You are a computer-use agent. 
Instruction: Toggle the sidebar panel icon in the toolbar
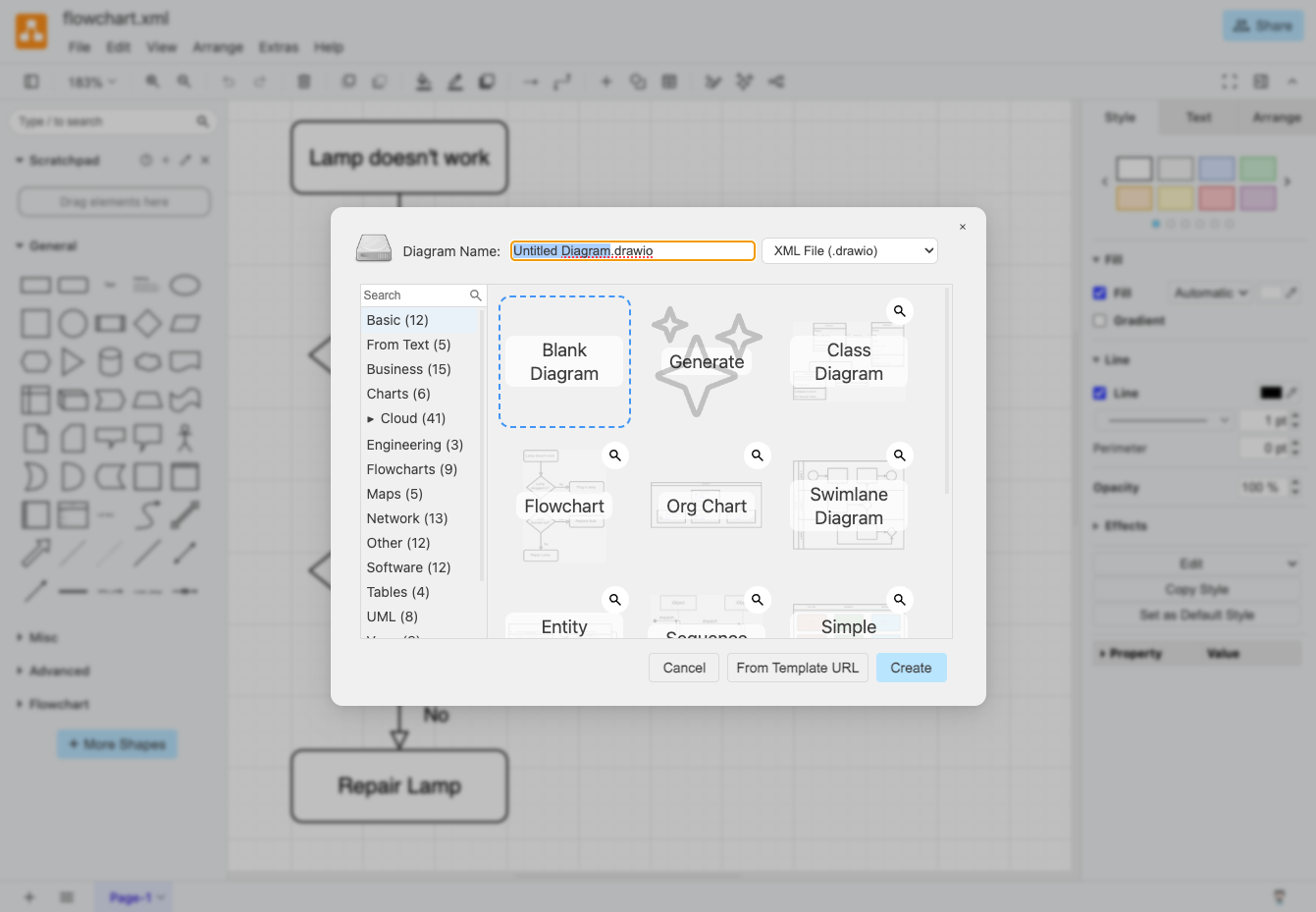(31, 81)
